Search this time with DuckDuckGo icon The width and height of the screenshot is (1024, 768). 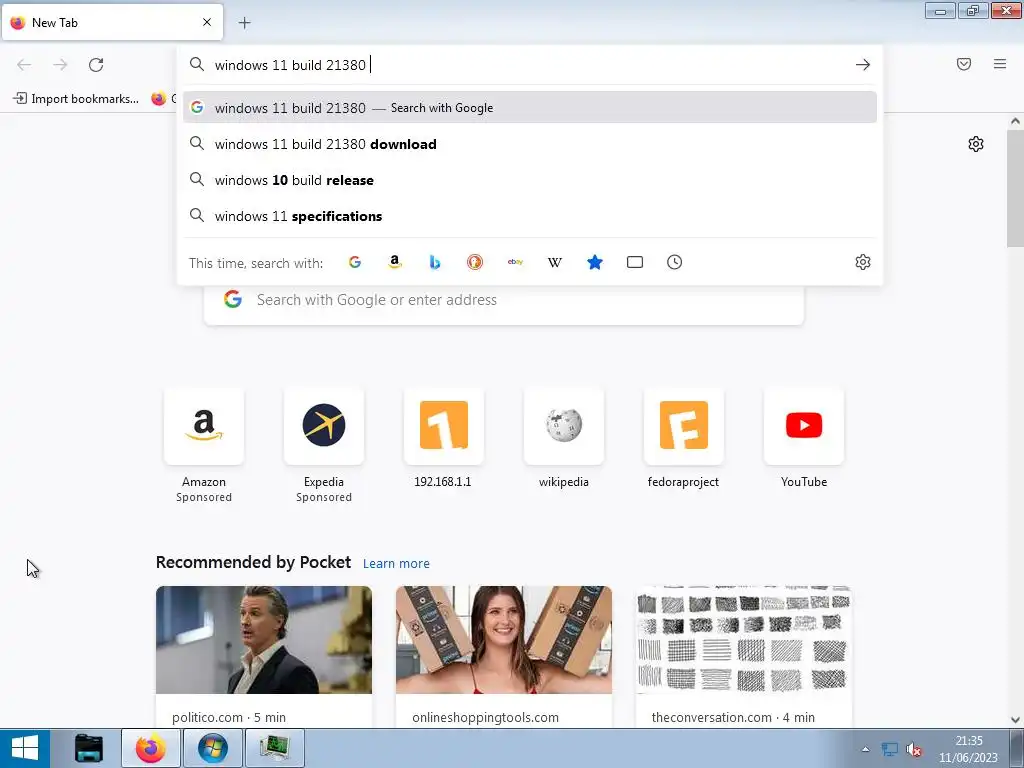pos(475,263)
